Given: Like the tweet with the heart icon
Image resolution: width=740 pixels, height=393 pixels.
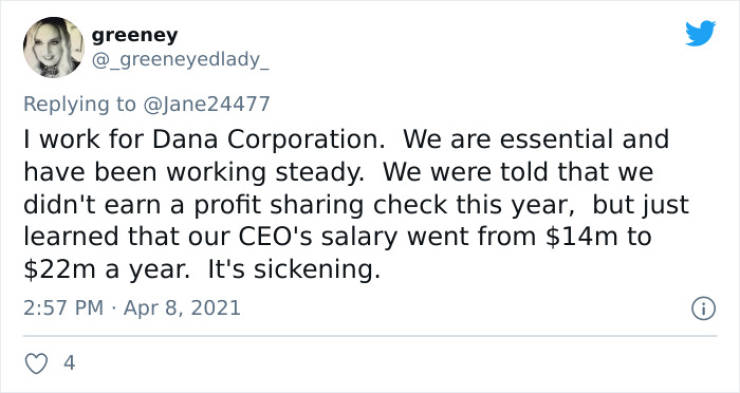Looking at the screenshot, I should tap(36, 364).
